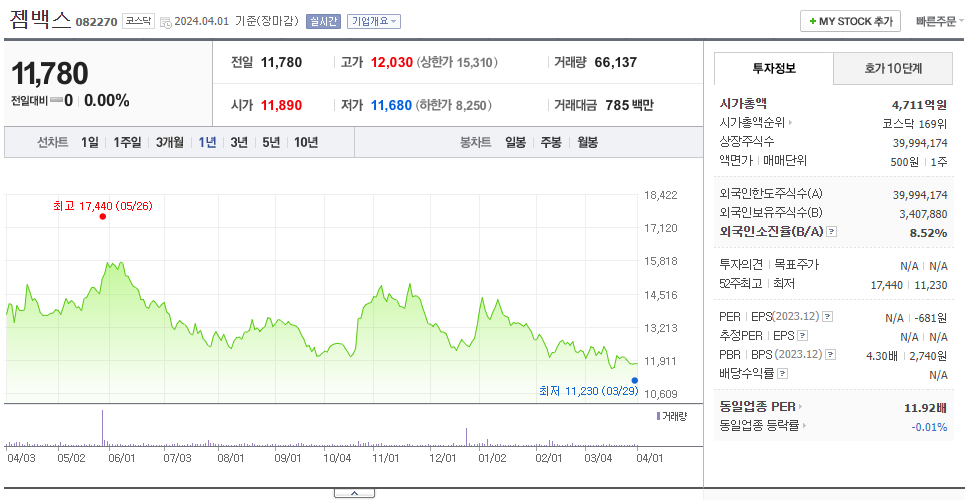Screen dimensions: 968x500
Task: Collapse the chart panel with bottom chevron
Action: point(354,493)
